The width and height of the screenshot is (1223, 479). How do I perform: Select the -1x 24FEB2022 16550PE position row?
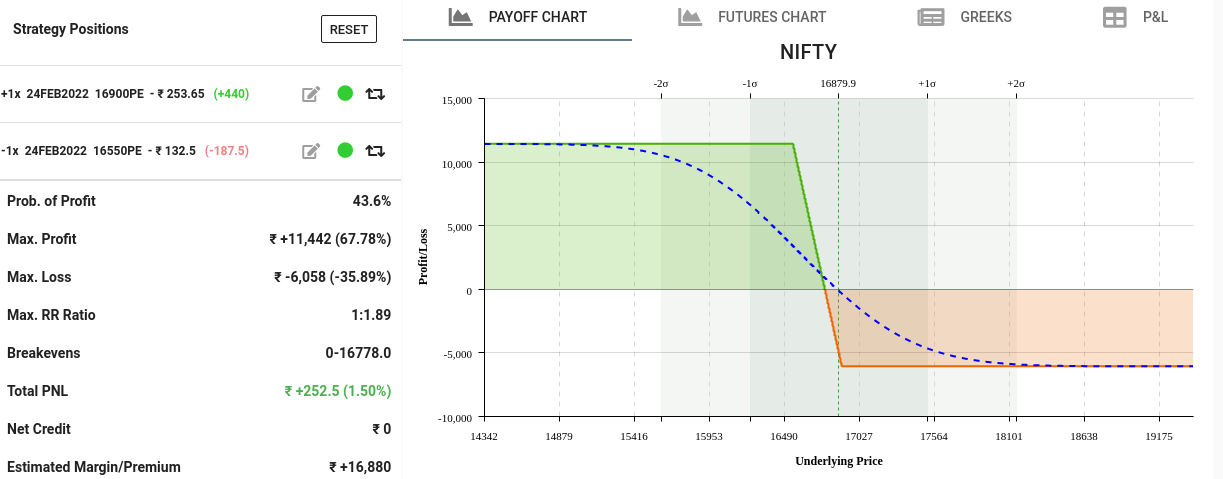pyautogui.click(x=125, y=151)
